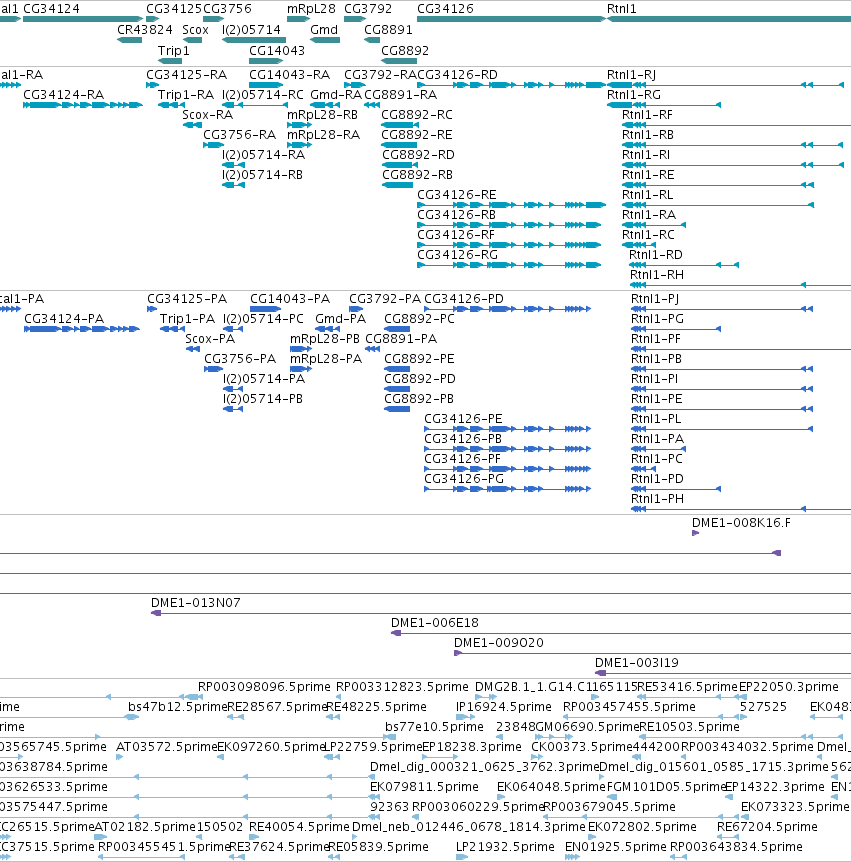
Task: Click the CR43824 gene label
Action: (x=145, y=30)
